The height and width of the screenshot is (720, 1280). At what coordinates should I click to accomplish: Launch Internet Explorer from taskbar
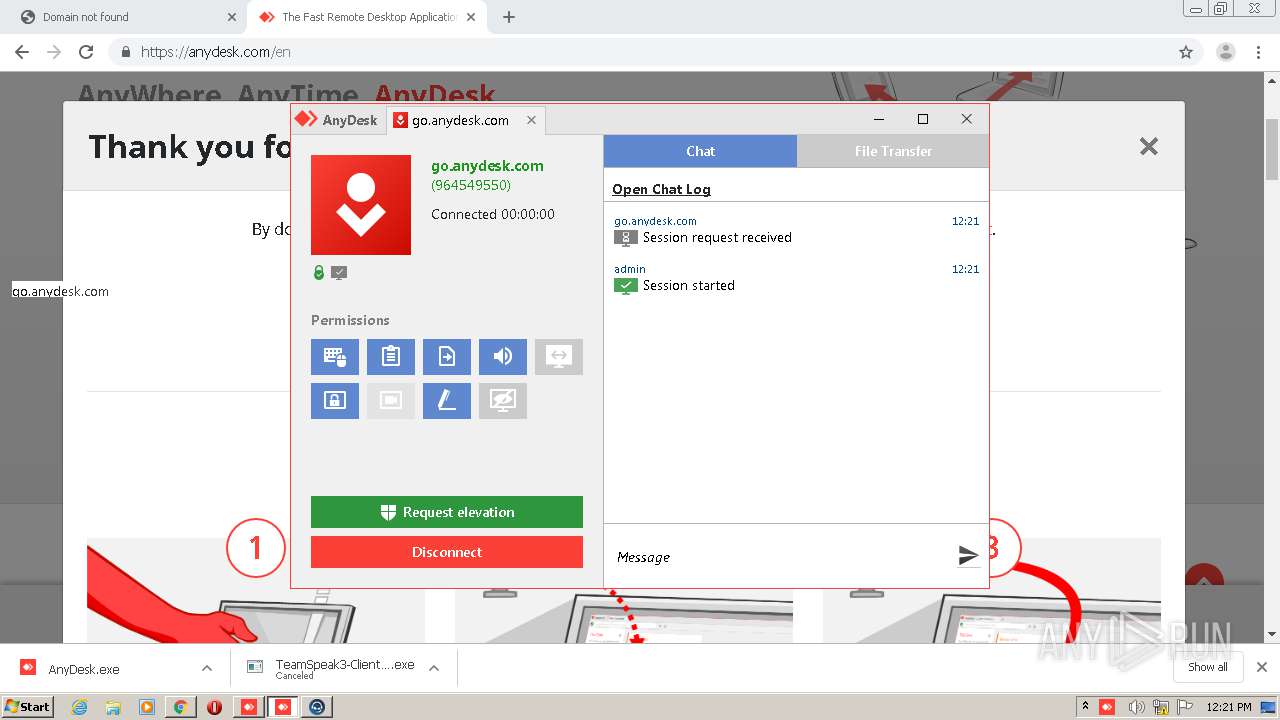pos(80,707)
